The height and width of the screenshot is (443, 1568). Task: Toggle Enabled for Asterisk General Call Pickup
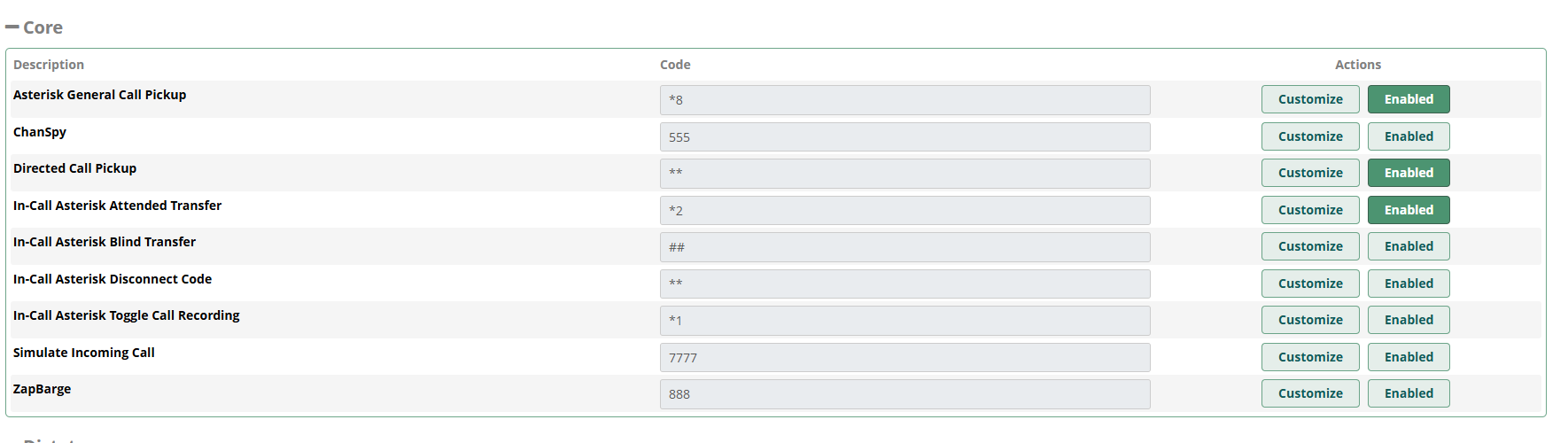click(1408, 99)
